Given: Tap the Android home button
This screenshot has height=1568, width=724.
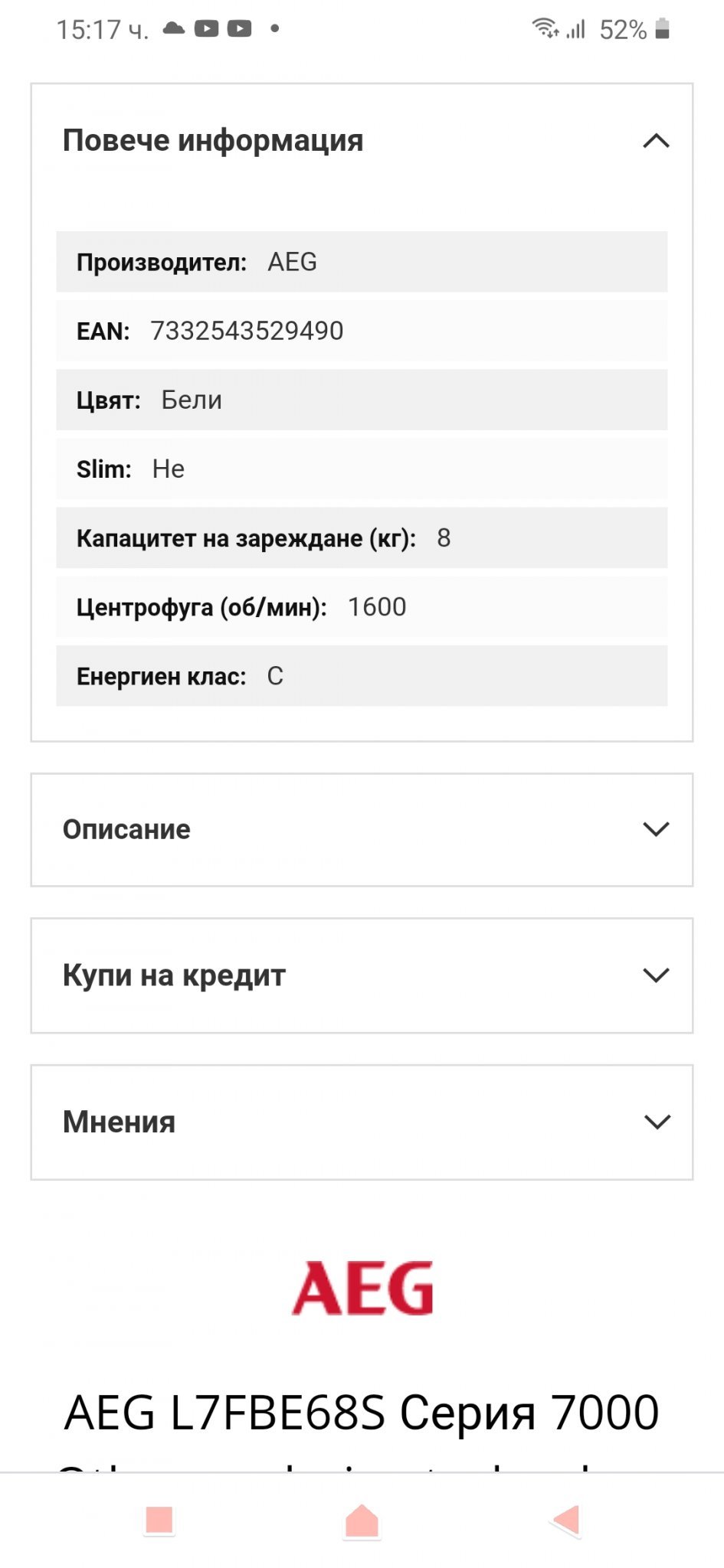Looking at the screenshot, I should click(362, 1520).
